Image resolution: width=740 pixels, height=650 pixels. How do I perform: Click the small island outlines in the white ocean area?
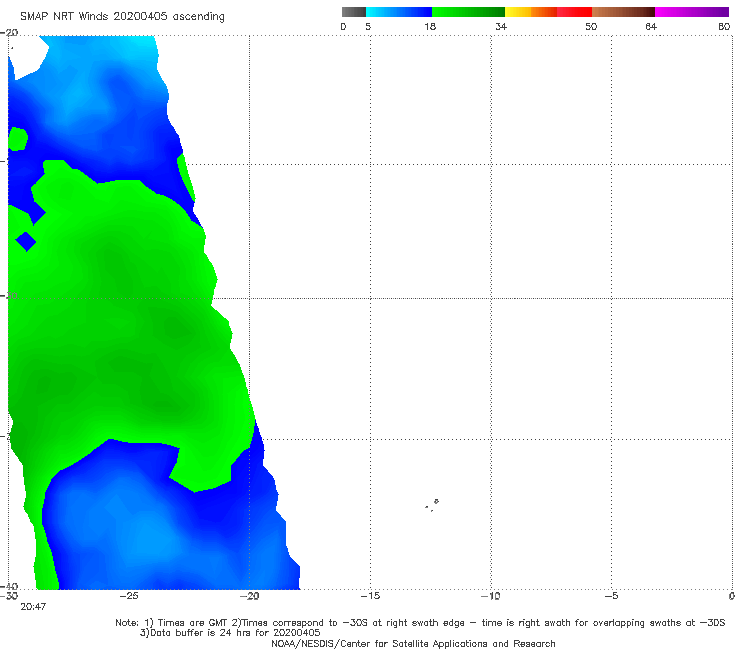pyautogui.click(x=432, y=505)
